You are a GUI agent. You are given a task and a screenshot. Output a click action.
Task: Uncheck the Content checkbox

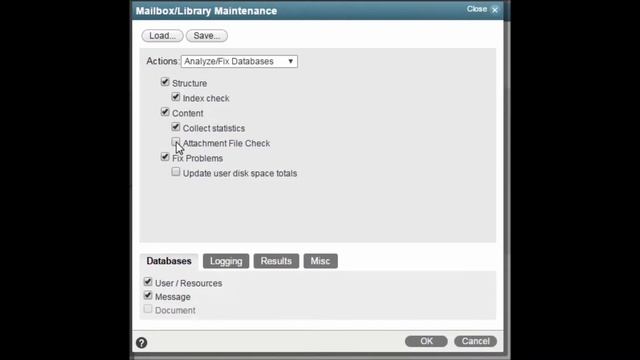point(165,112)
